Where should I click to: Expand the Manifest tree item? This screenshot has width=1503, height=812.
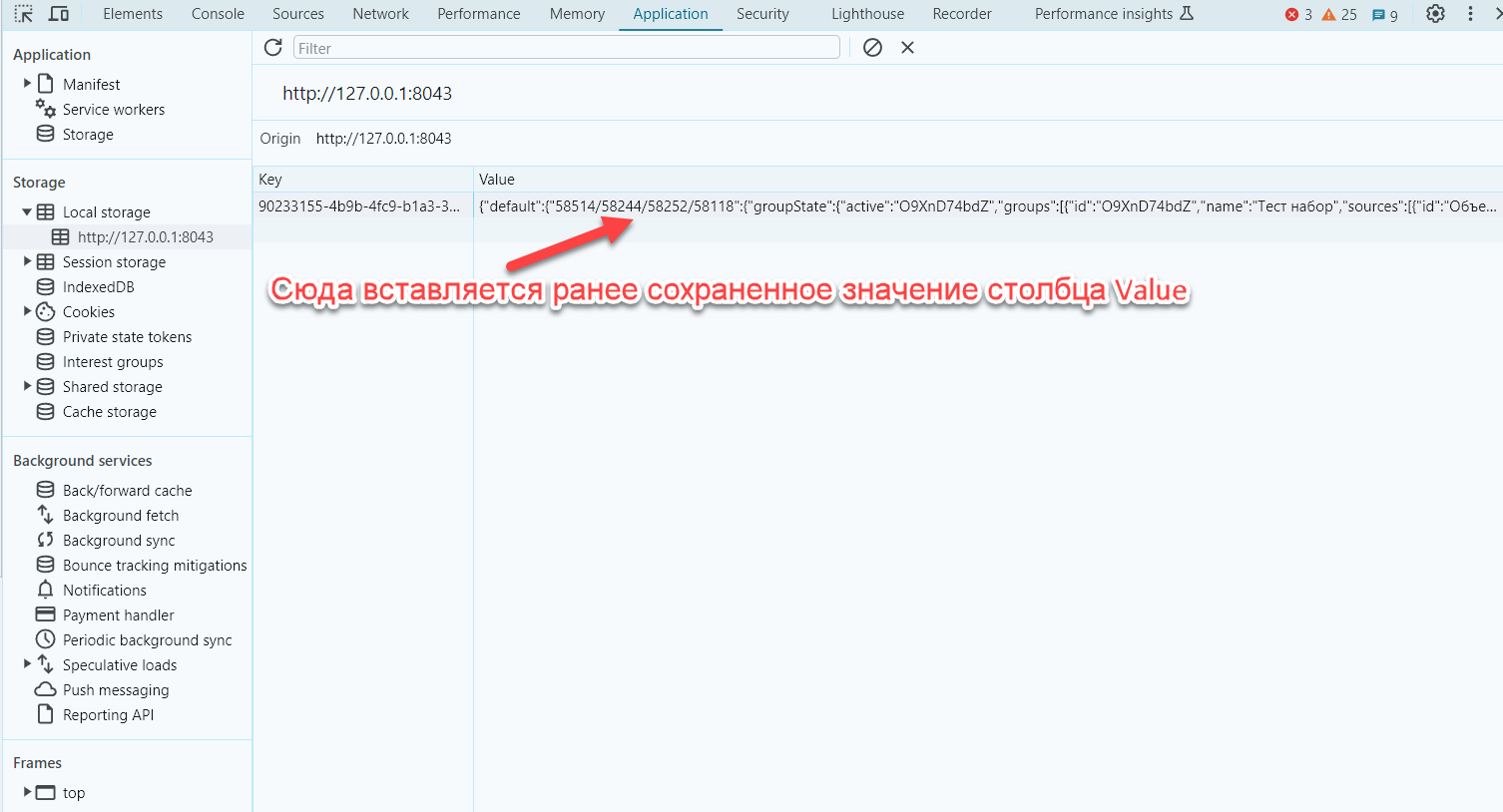[x=27, y=84]
